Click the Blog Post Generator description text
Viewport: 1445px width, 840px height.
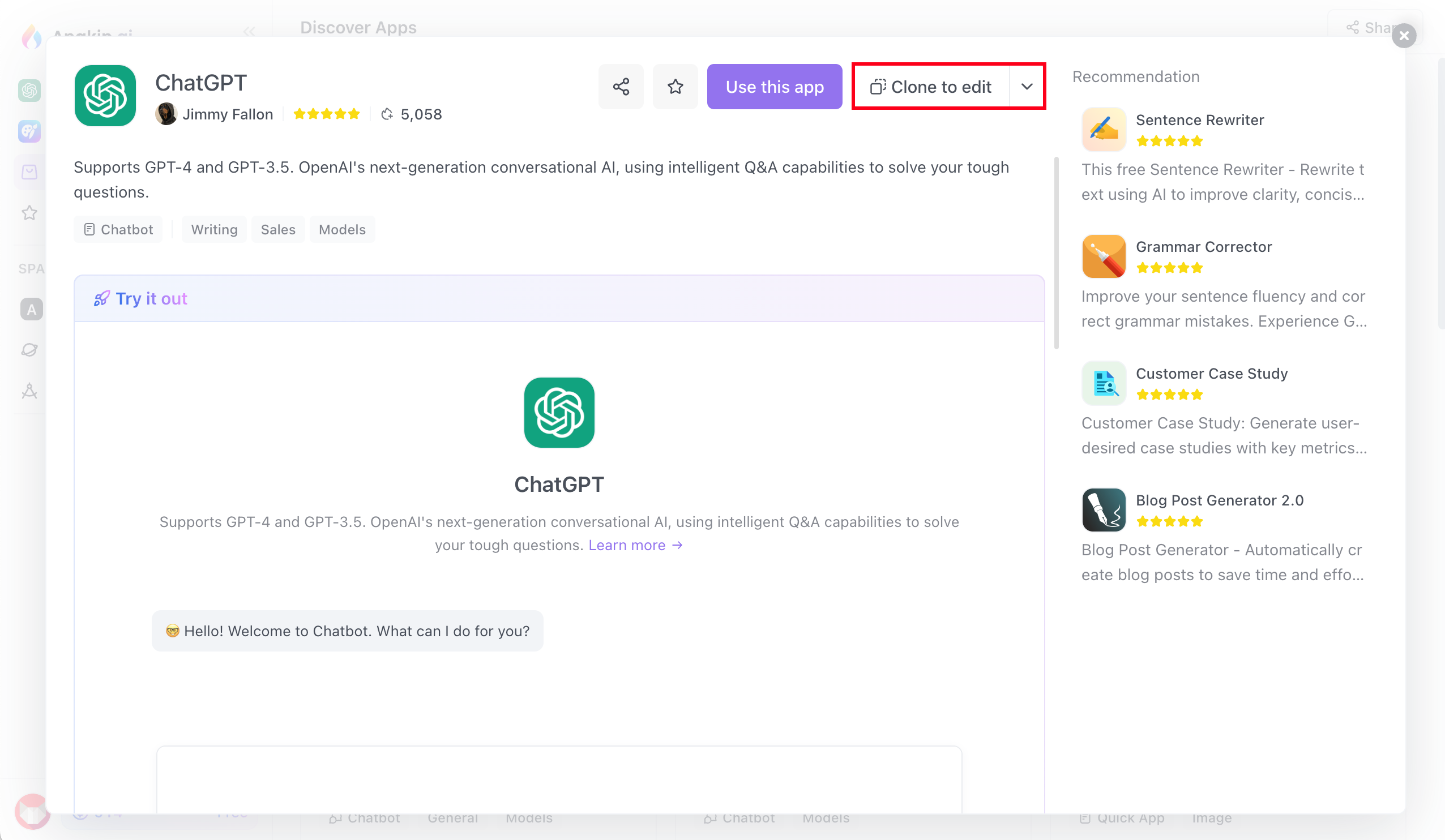[x=1222, y=562]
